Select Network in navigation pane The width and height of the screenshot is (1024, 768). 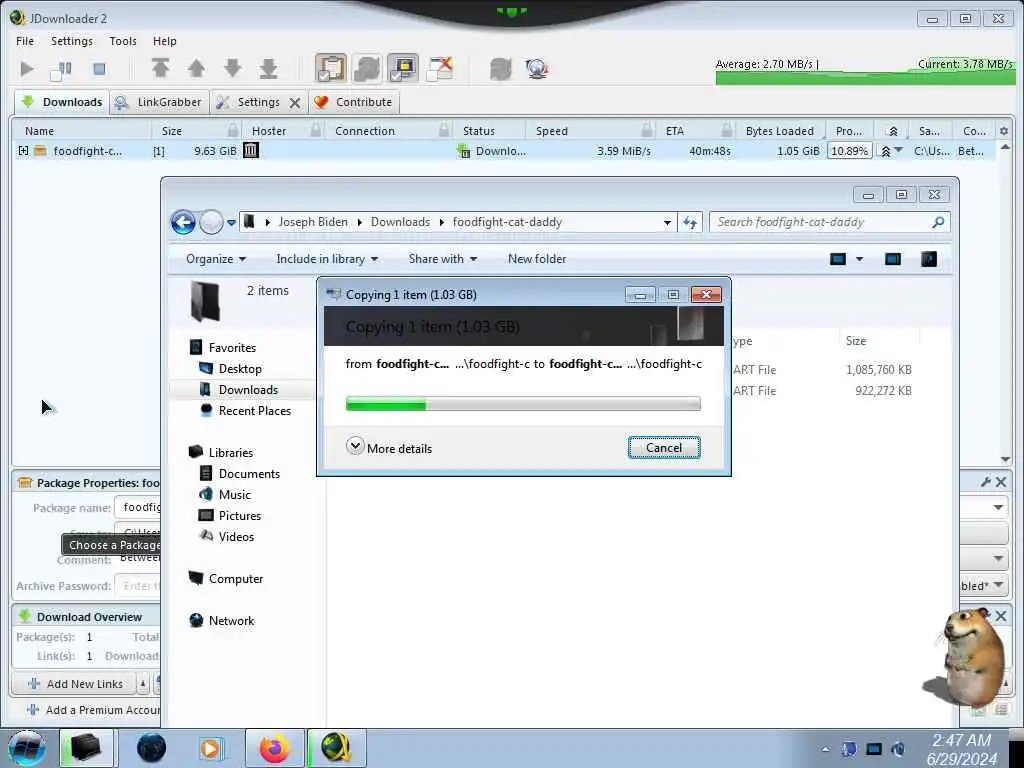[231, 620]
